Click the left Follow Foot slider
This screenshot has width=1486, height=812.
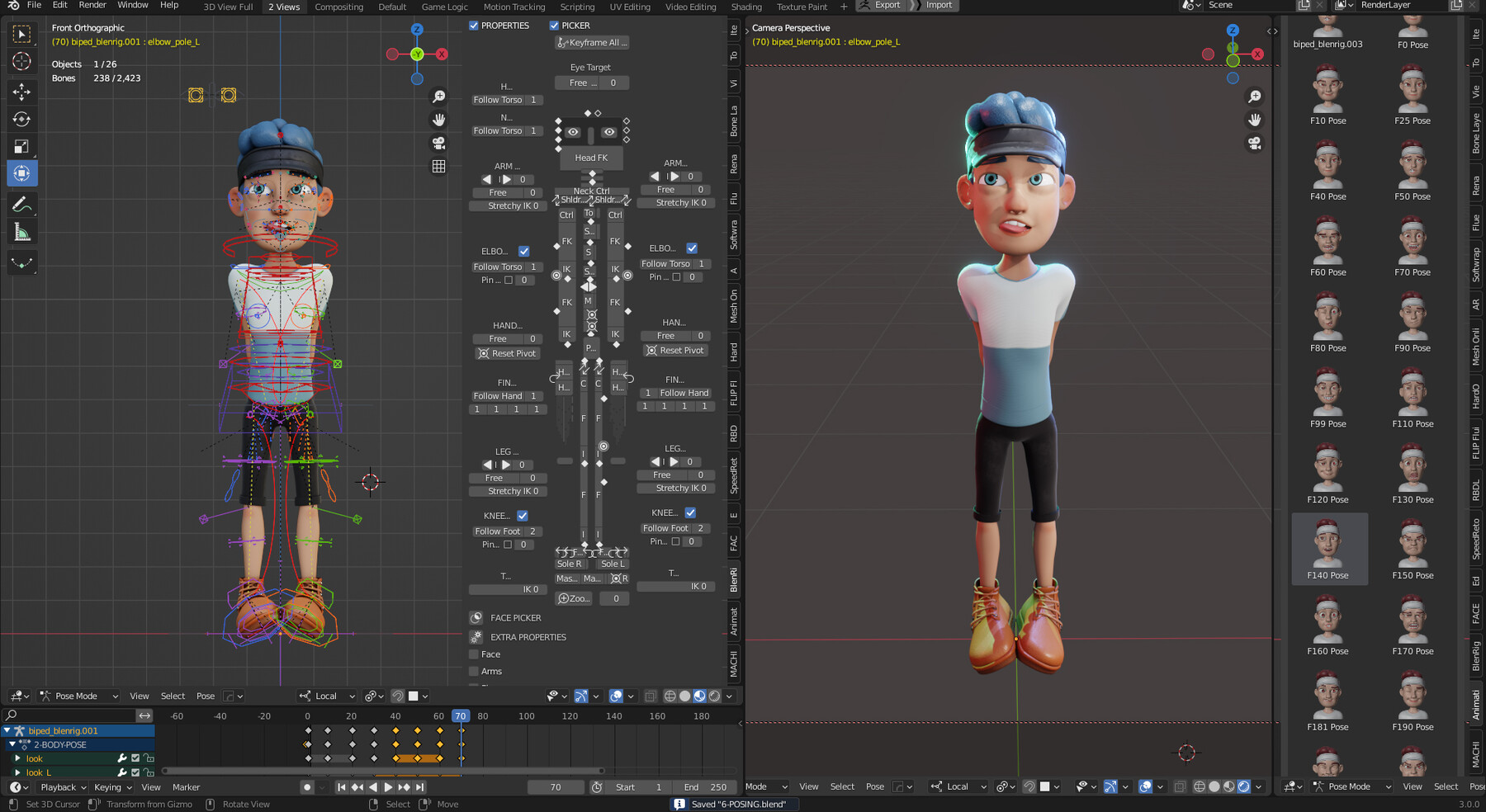pyautogui.click(x=507, y=531)
